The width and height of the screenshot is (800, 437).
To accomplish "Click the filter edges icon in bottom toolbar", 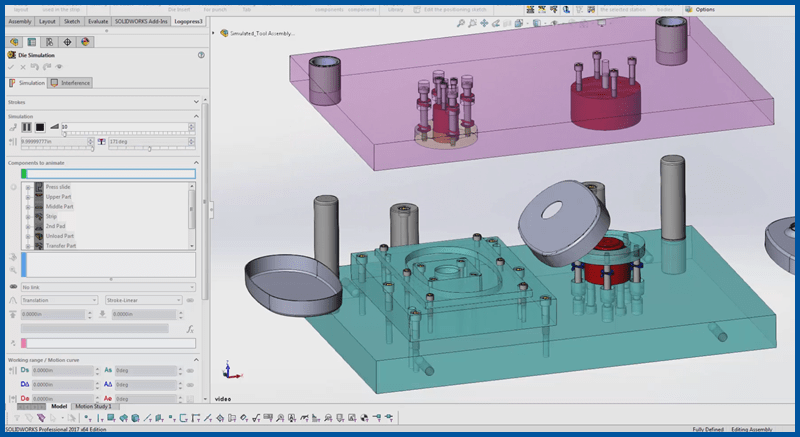I will point(99,418).
